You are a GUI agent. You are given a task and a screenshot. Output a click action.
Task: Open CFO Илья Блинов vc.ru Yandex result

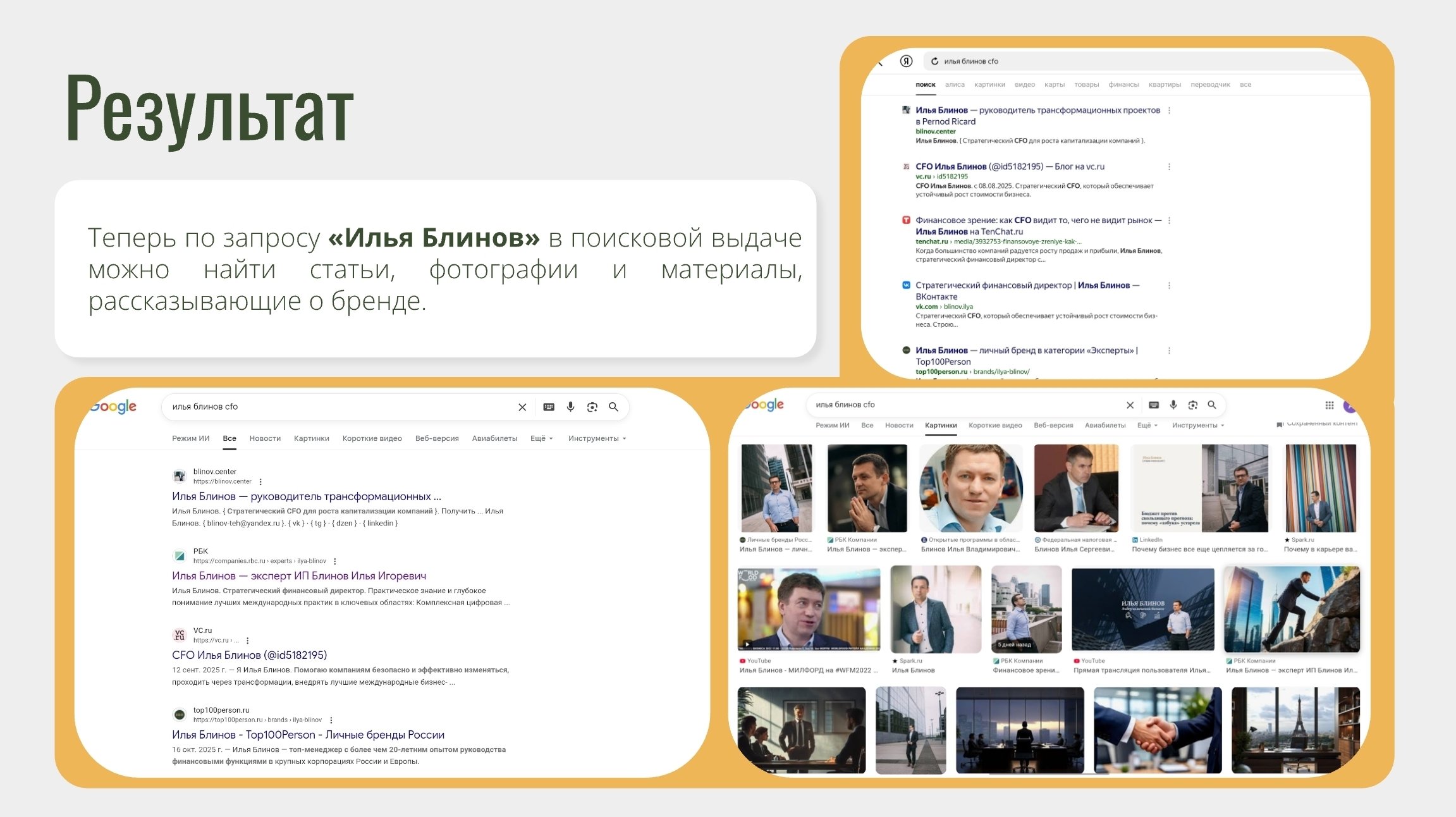tap(1010, 166)
